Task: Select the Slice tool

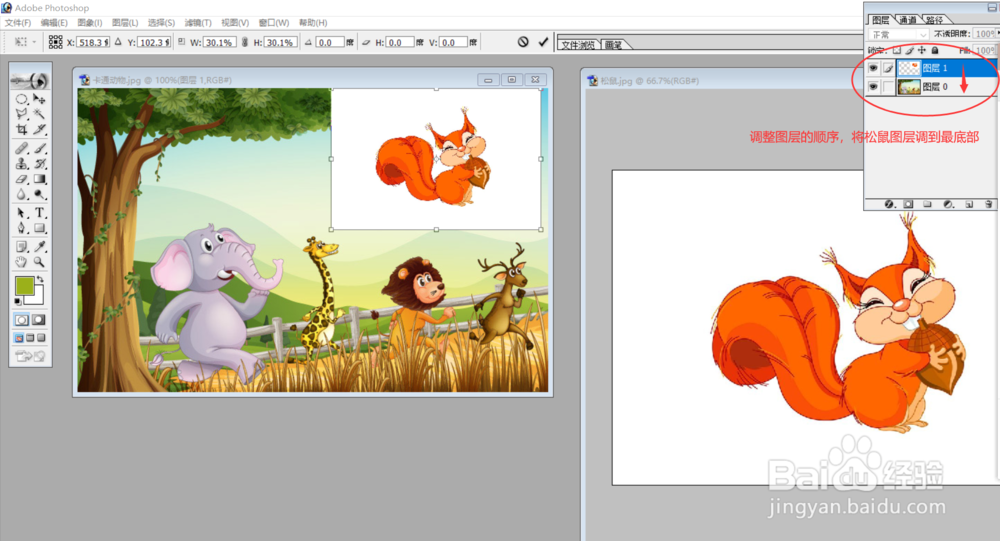Action: pos(40,130)
